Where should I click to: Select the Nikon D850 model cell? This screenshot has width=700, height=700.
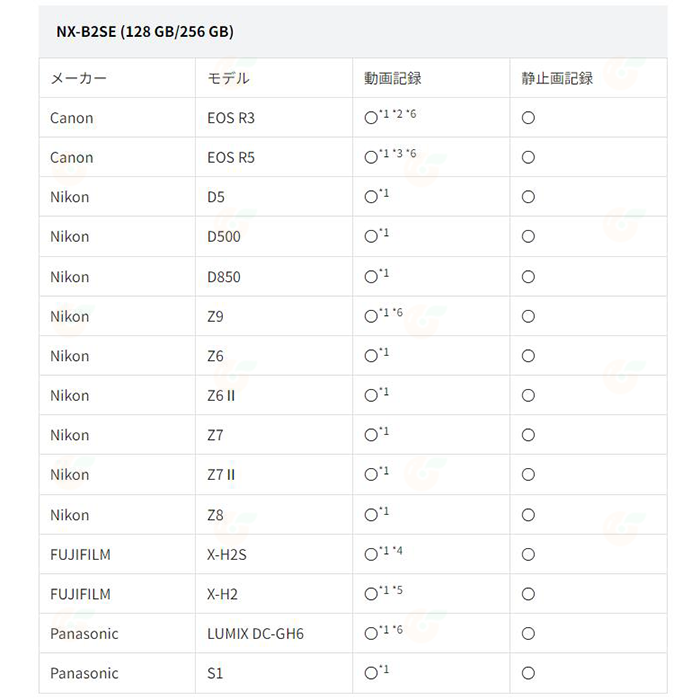pos(224,277)
